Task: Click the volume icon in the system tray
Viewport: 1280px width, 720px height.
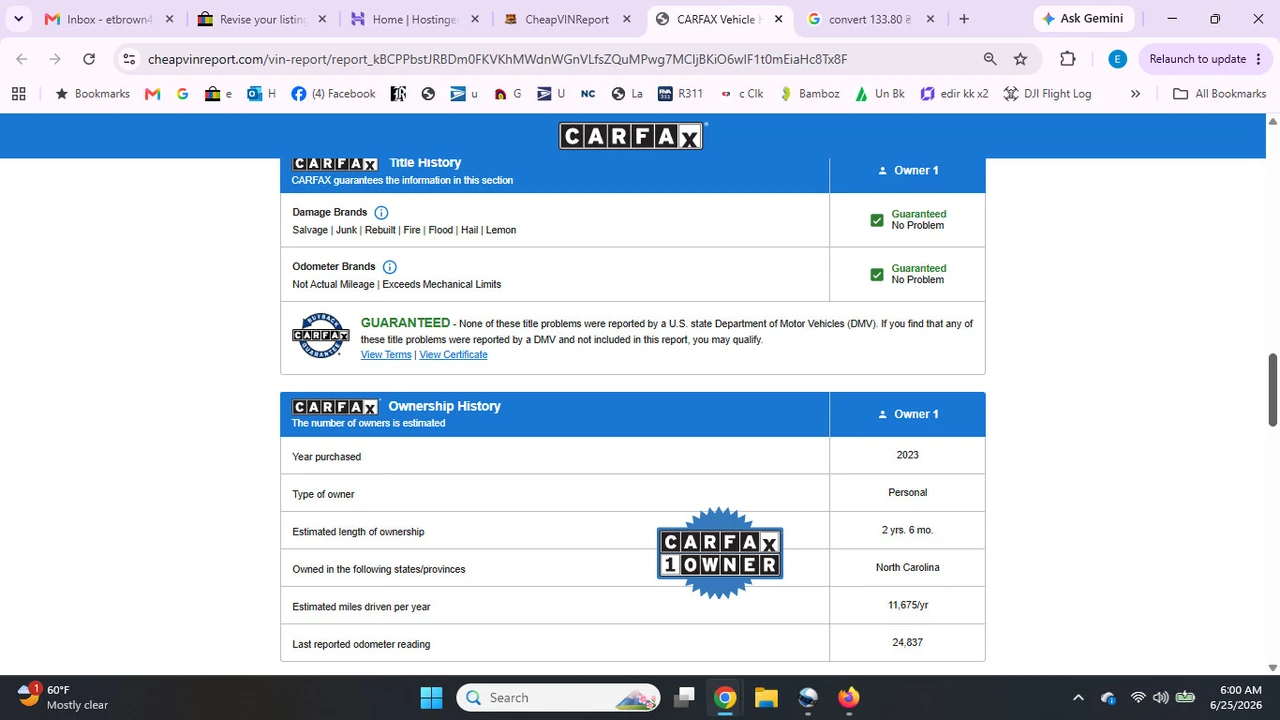Action: (1160, 698)
